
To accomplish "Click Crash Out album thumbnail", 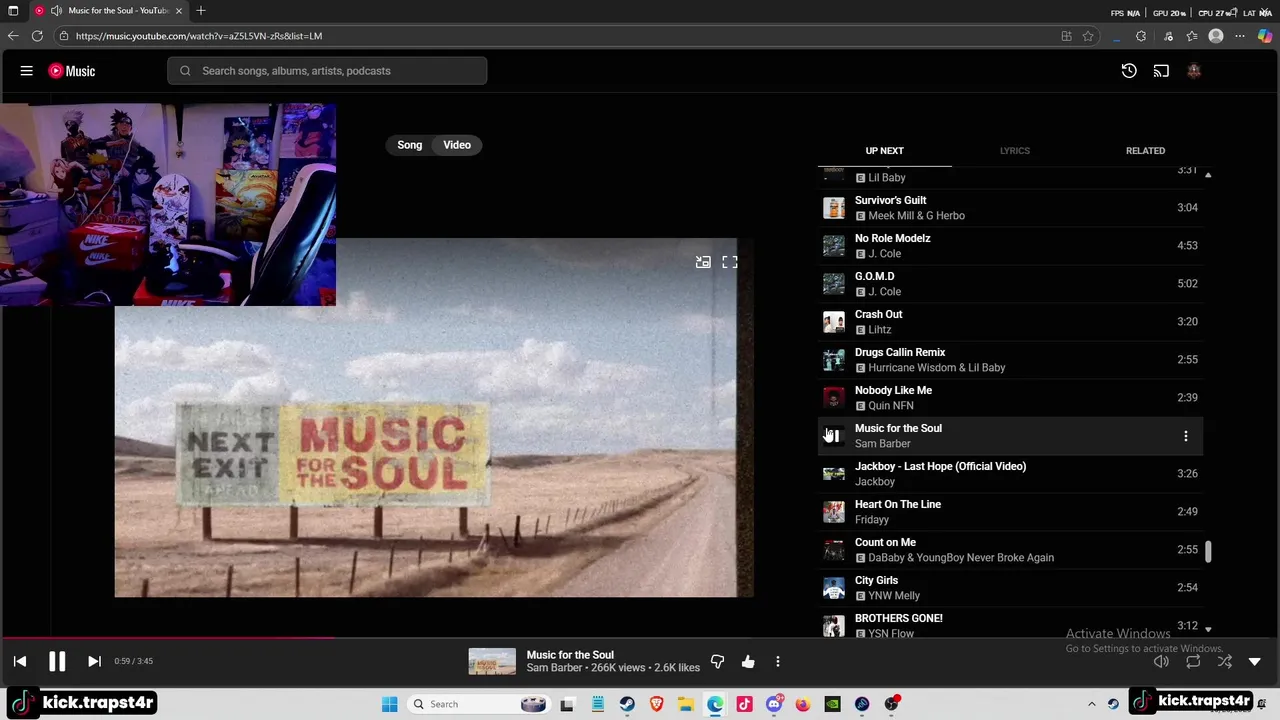I will point(833,322).
